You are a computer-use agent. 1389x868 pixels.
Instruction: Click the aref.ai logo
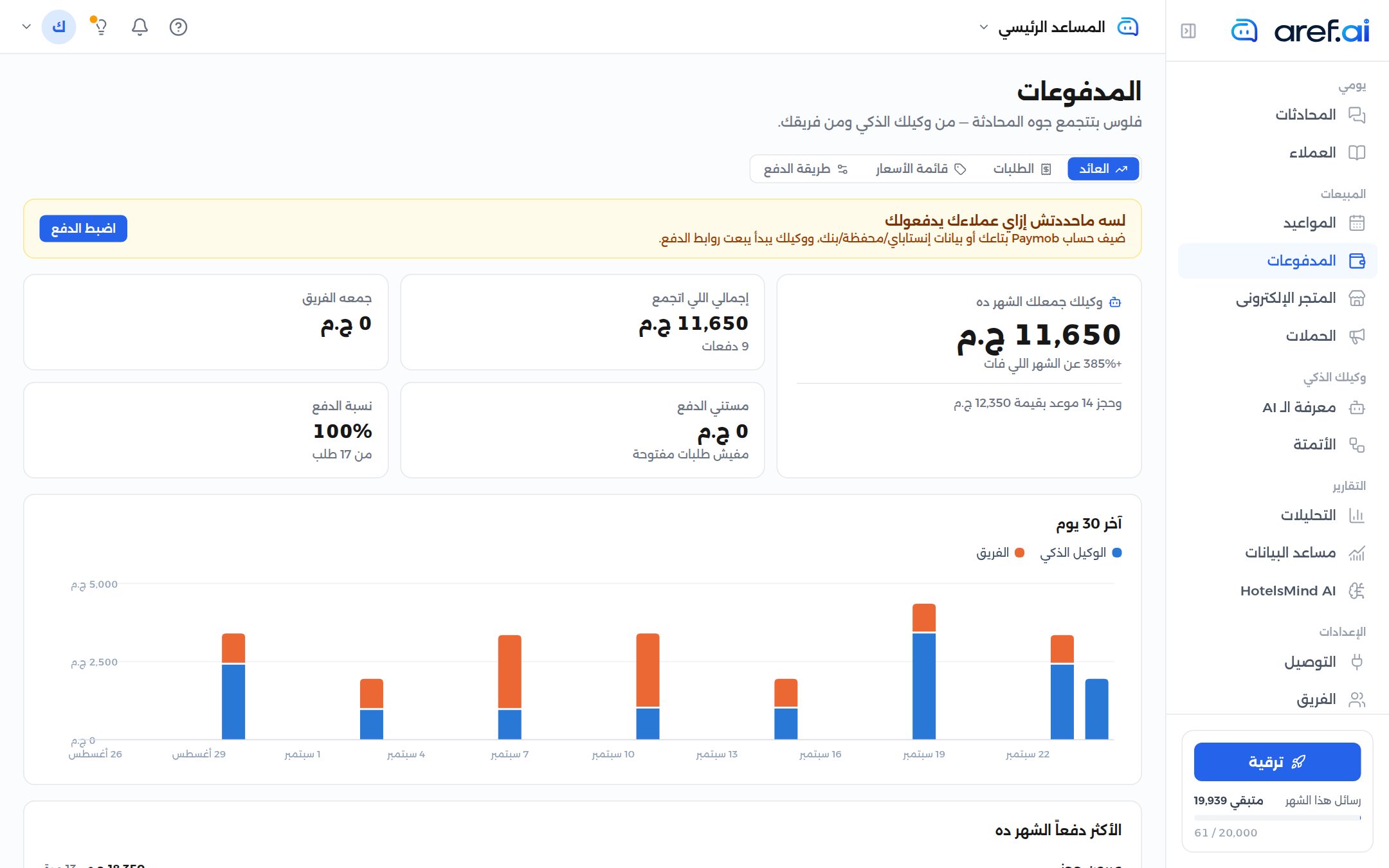pos(1300,30)
